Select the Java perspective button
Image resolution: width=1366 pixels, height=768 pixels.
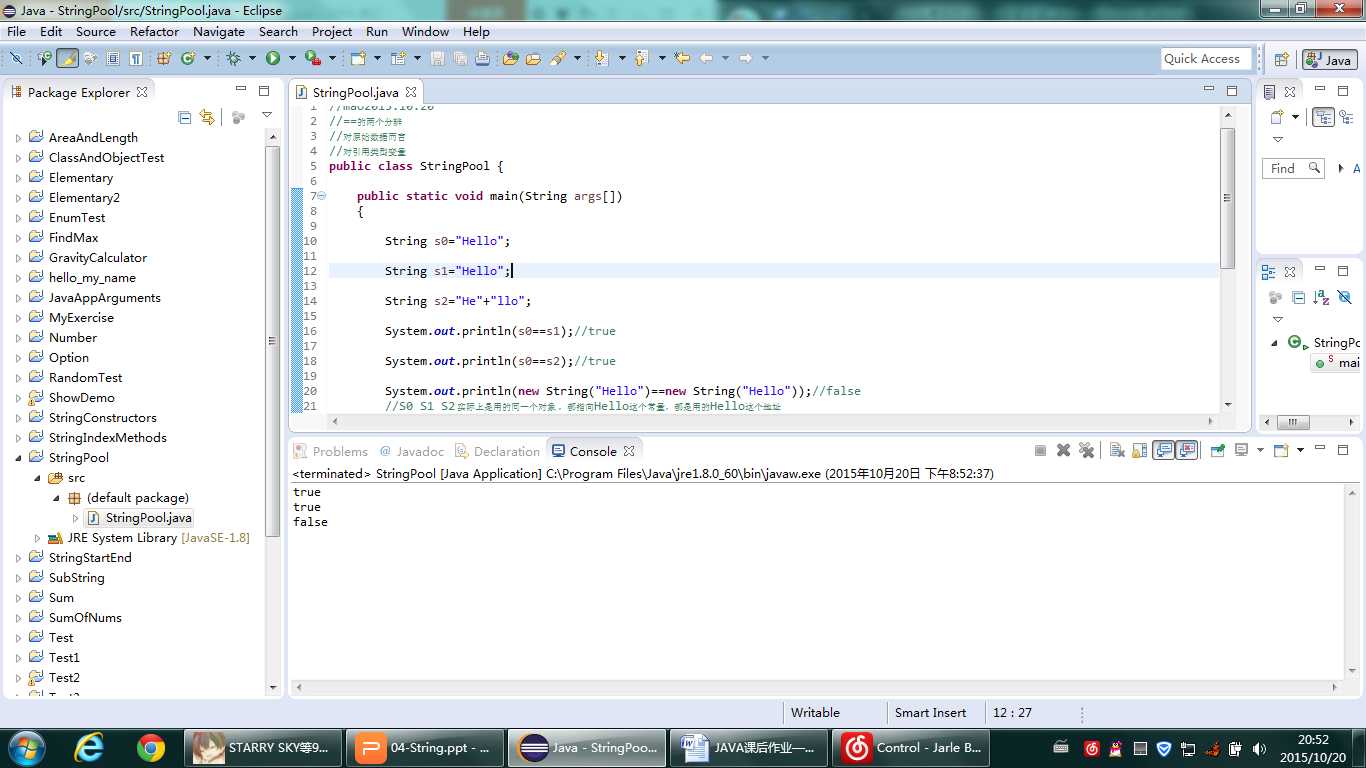1330,60
